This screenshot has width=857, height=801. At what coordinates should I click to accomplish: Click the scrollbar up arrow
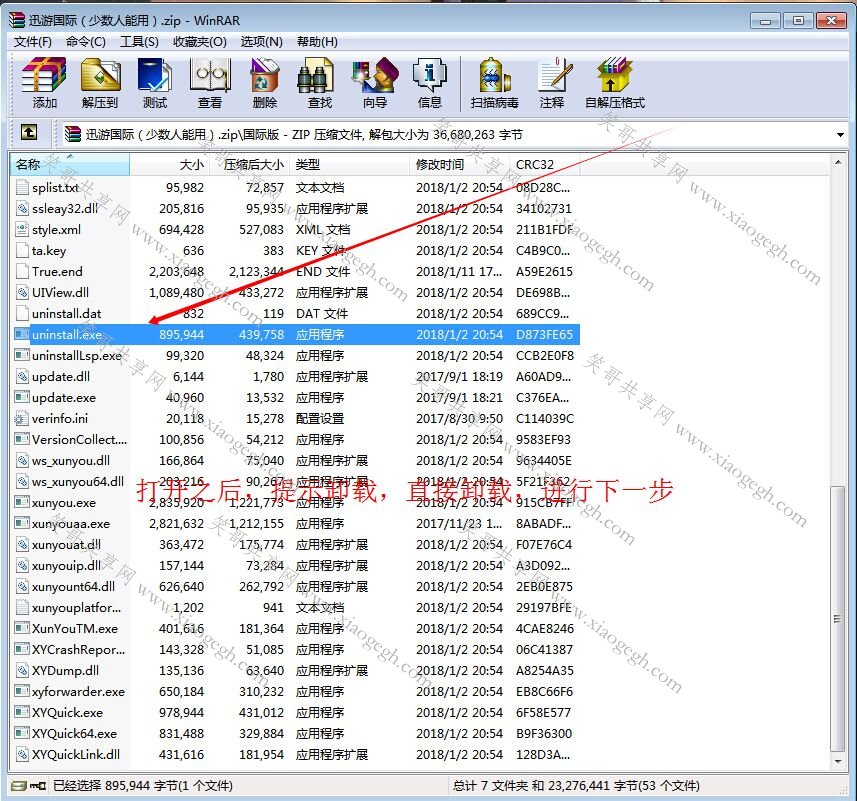click(838, 162)
